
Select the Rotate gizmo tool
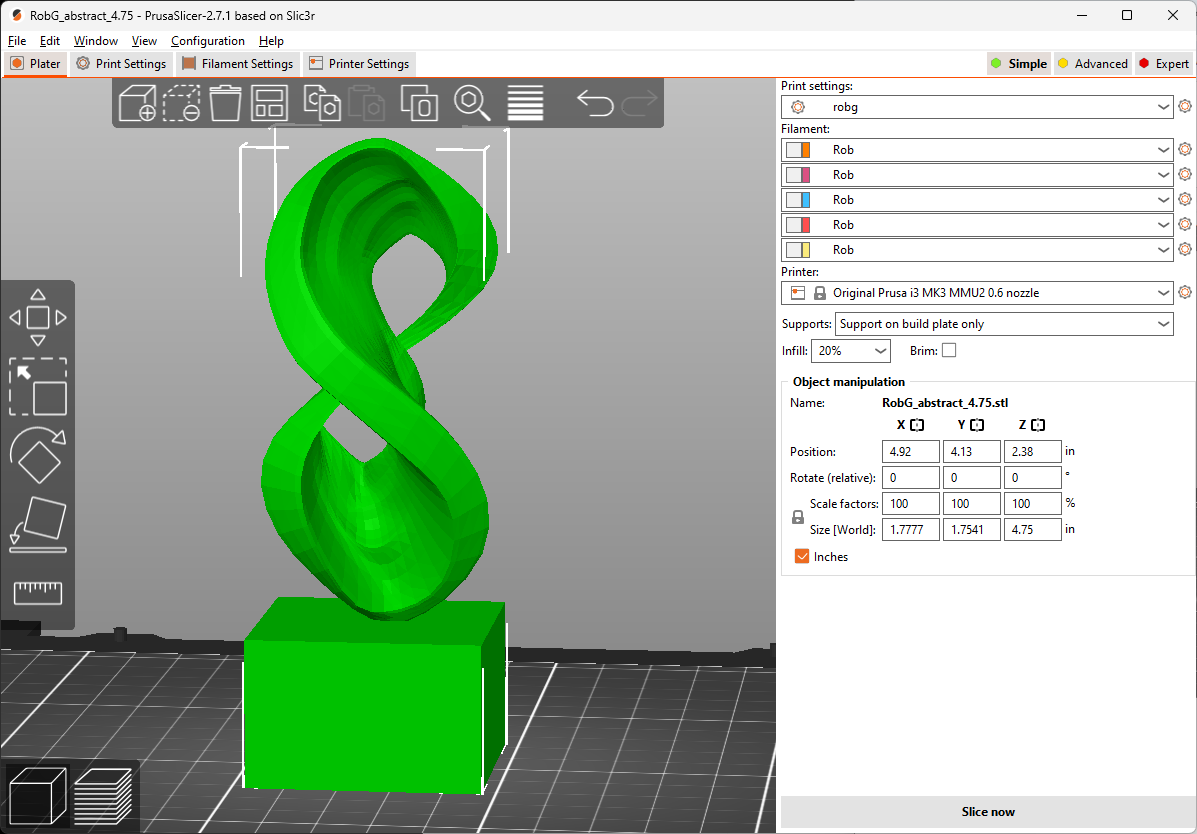coord(37,456)
